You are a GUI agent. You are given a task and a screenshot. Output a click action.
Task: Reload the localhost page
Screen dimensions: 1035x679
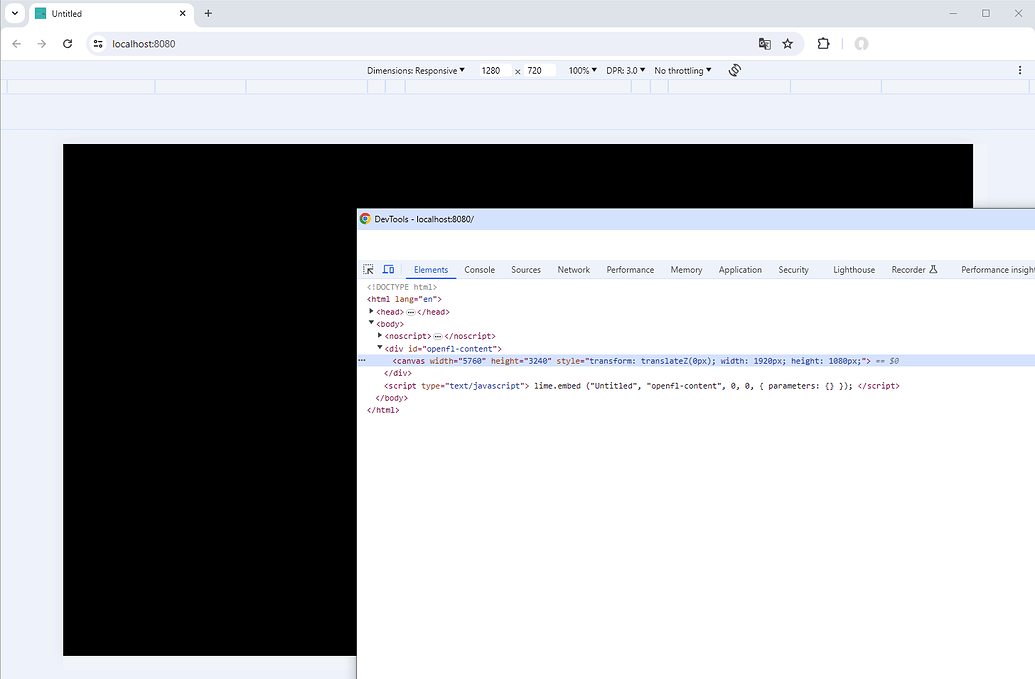point(67,44)
